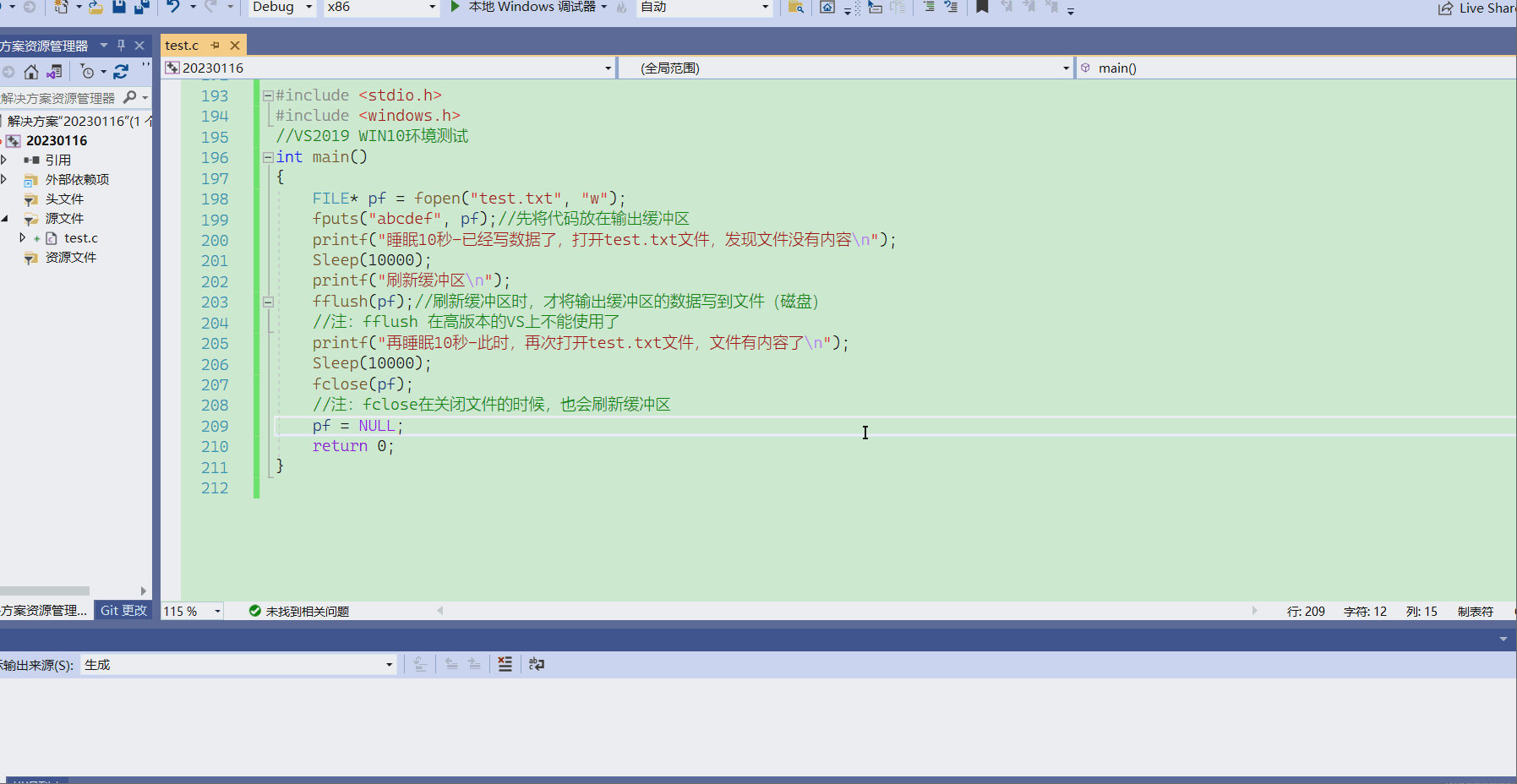Image resolution: width=1517 pixels, height=784 pixels.
Task: Click the 未找到相关问题 status indicator
Action: pyautogui.click(x=299, y=611)
